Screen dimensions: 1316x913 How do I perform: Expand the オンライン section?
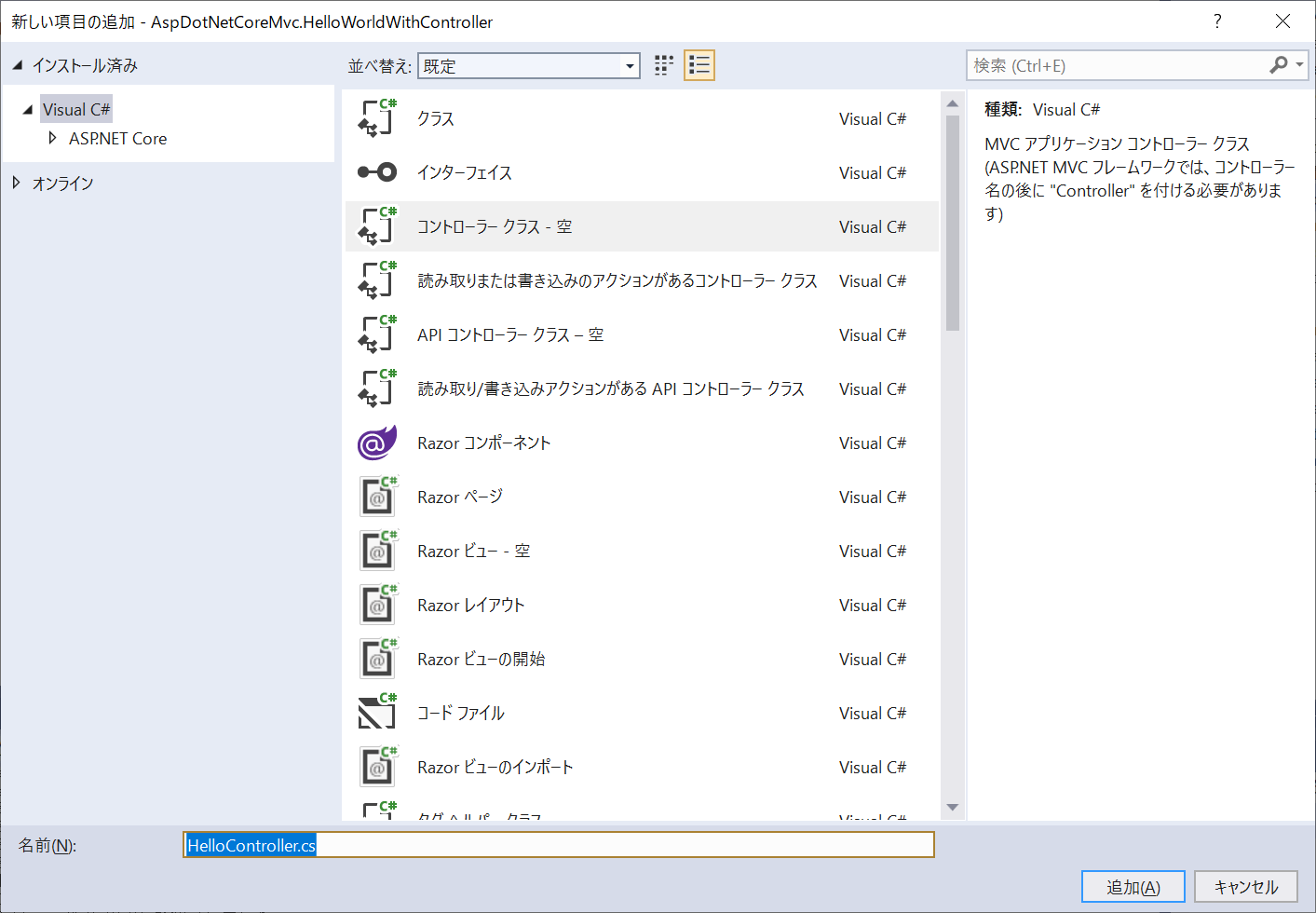(16, 183)
